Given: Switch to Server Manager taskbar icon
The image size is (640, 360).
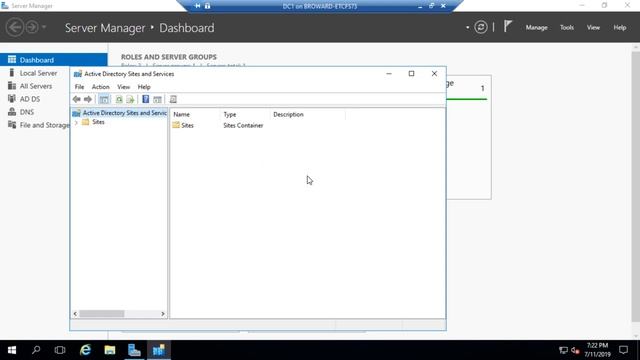Looking at the screenshot, I should click(134, 350).
